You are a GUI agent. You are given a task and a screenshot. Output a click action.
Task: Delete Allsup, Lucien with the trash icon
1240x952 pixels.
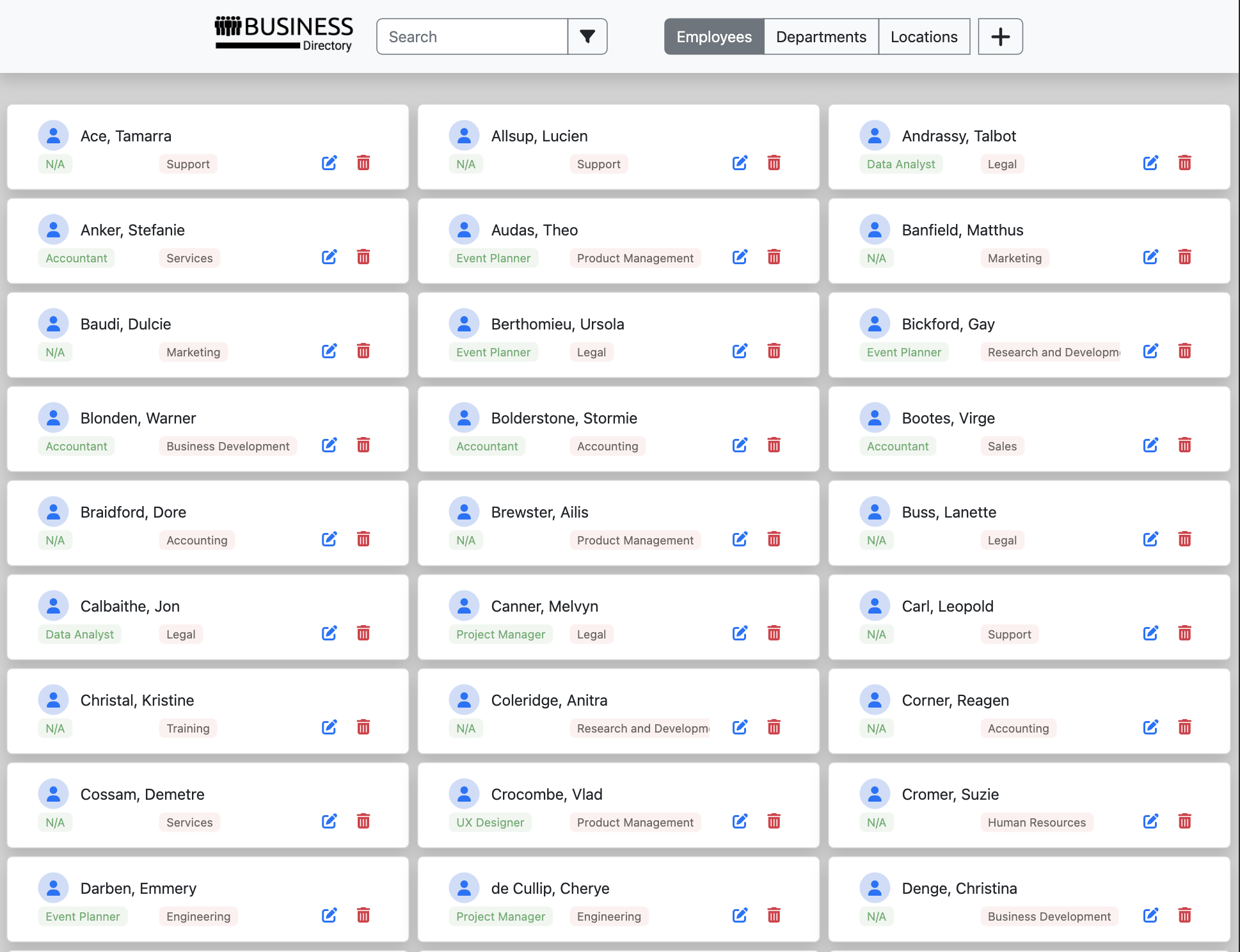pos(774,163)
